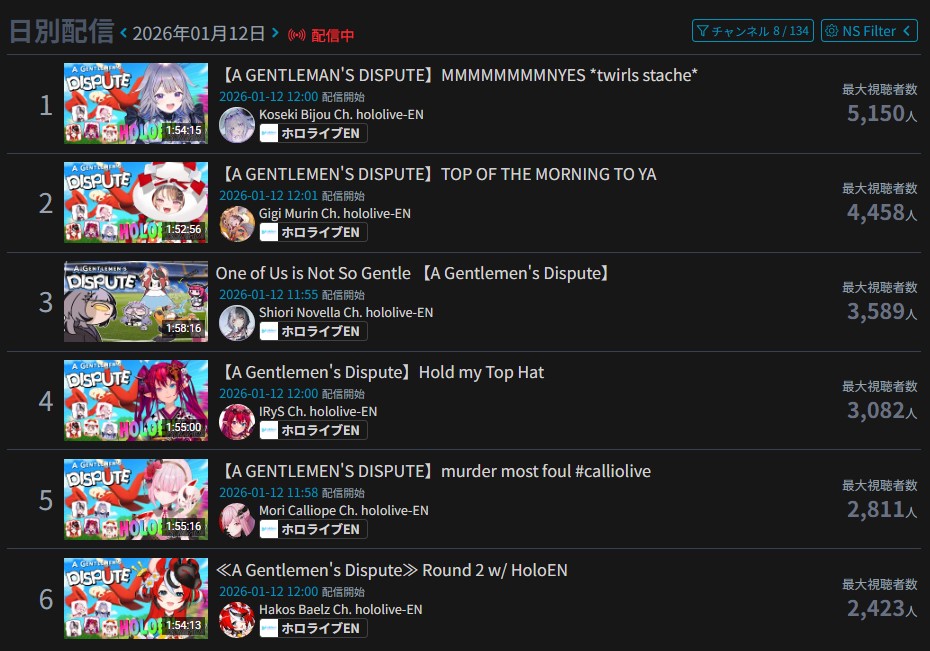Click ホロライブEN tag under Hakos Baelz

(313, 628)
